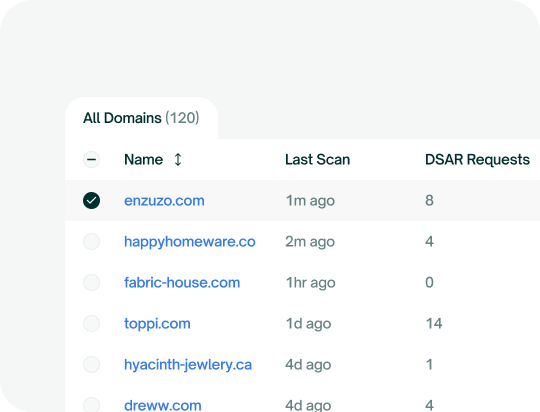Toggle the select-all checkbox in header
This screenshot has height=412, width=540.
92,159
